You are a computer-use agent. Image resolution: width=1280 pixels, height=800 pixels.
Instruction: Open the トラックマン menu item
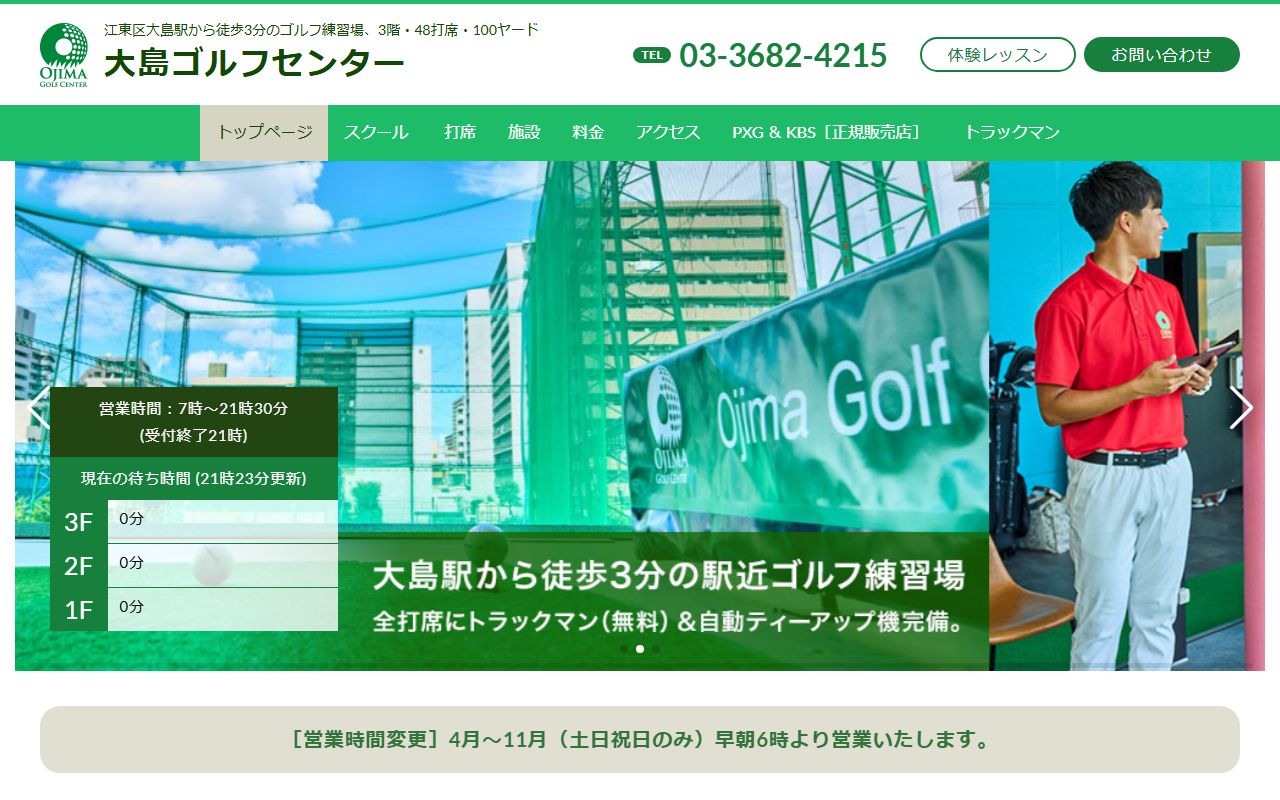(1012, 132)
